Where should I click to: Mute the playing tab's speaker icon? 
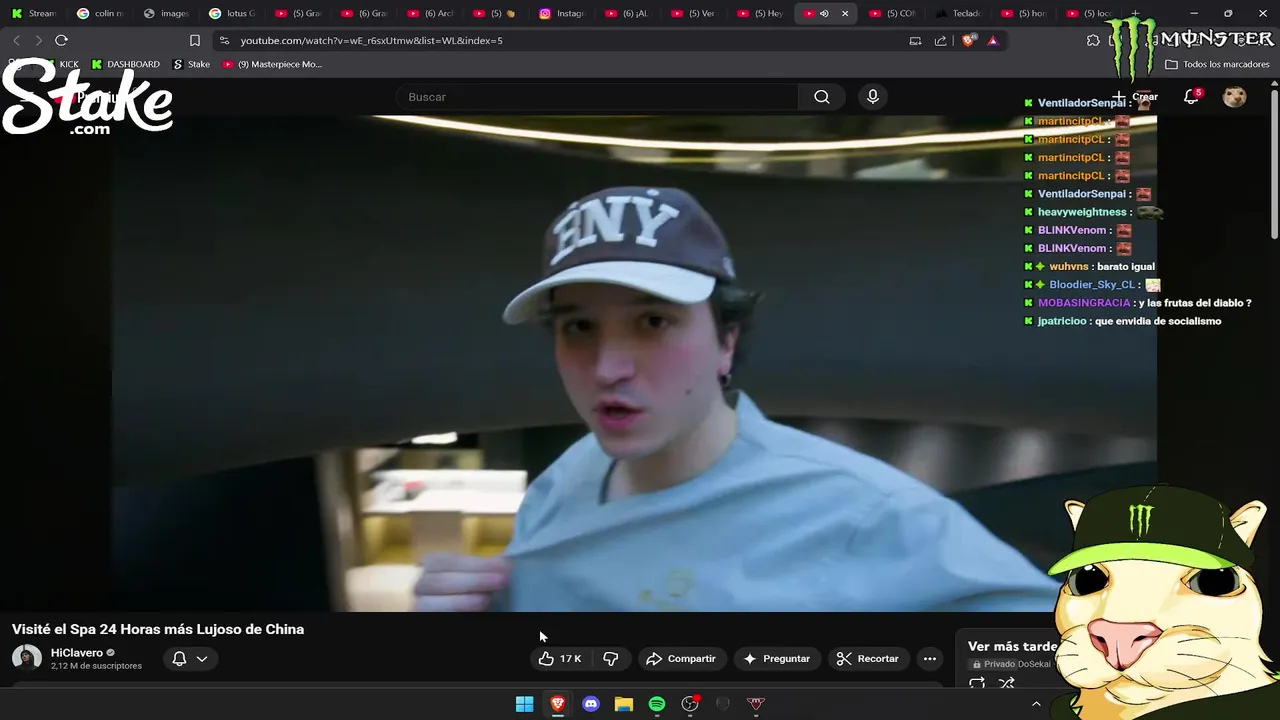coord(824,13)
